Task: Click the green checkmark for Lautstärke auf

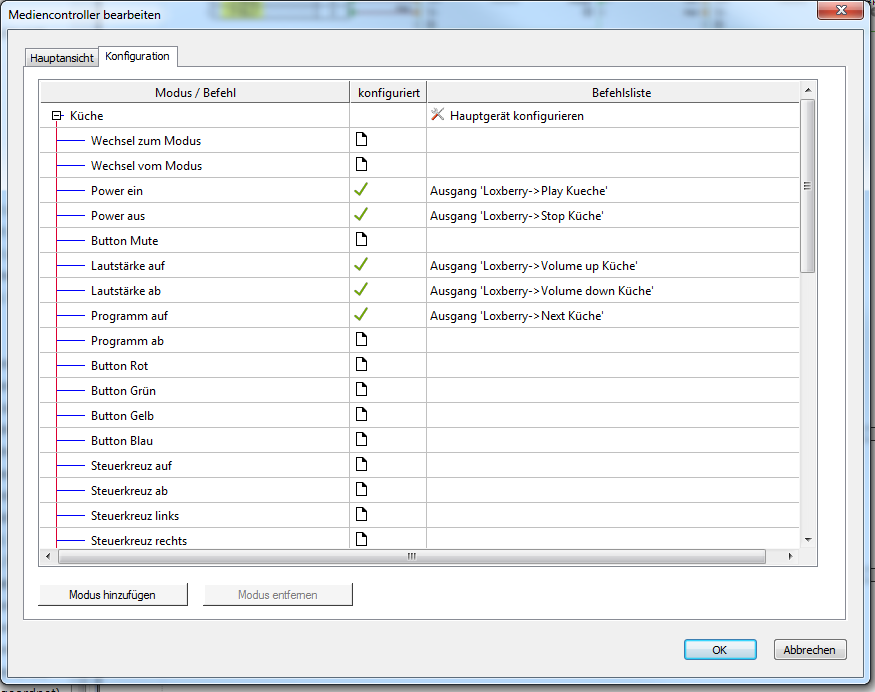Action: (x=361, y=264)
